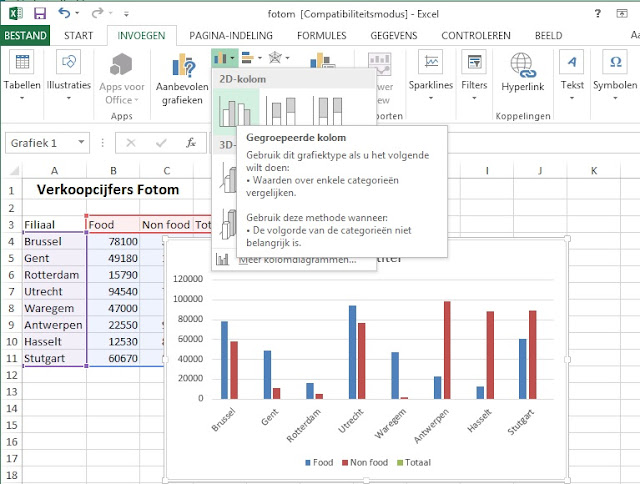The height and width of the screenshot is (484, 640).
Task: Open the Symbolen menu
Action: click(x=615, y=75)
